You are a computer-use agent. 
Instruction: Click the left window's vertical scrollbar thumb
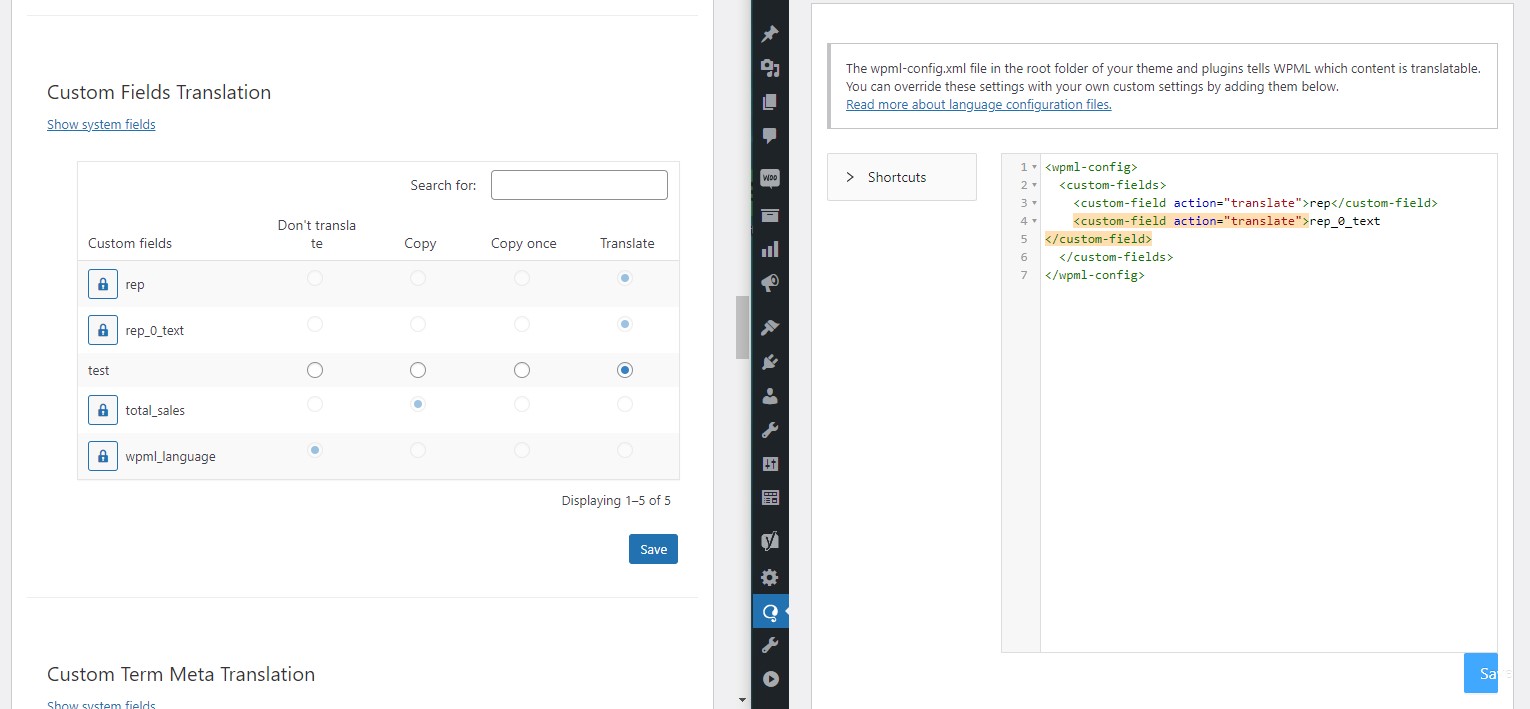tap(742, 327)
